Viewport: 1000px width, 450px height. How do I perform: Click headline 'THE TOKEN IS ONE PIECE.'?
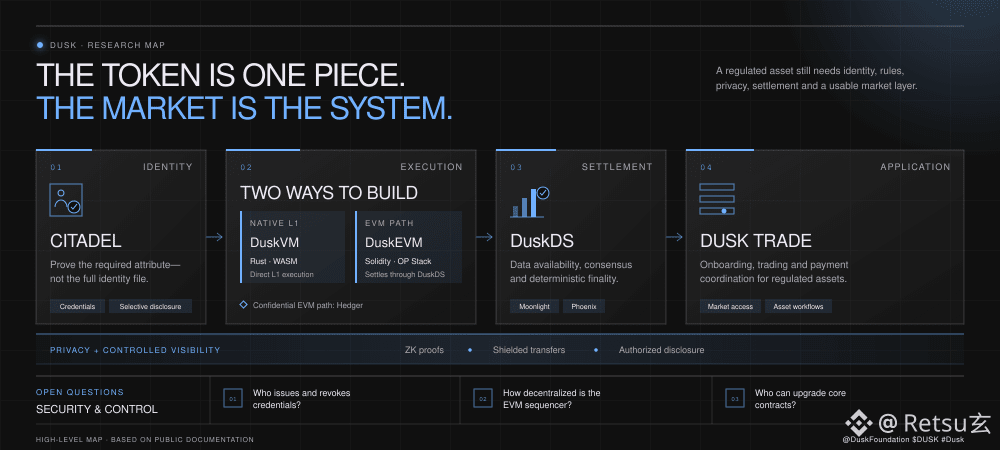[220, 76]
